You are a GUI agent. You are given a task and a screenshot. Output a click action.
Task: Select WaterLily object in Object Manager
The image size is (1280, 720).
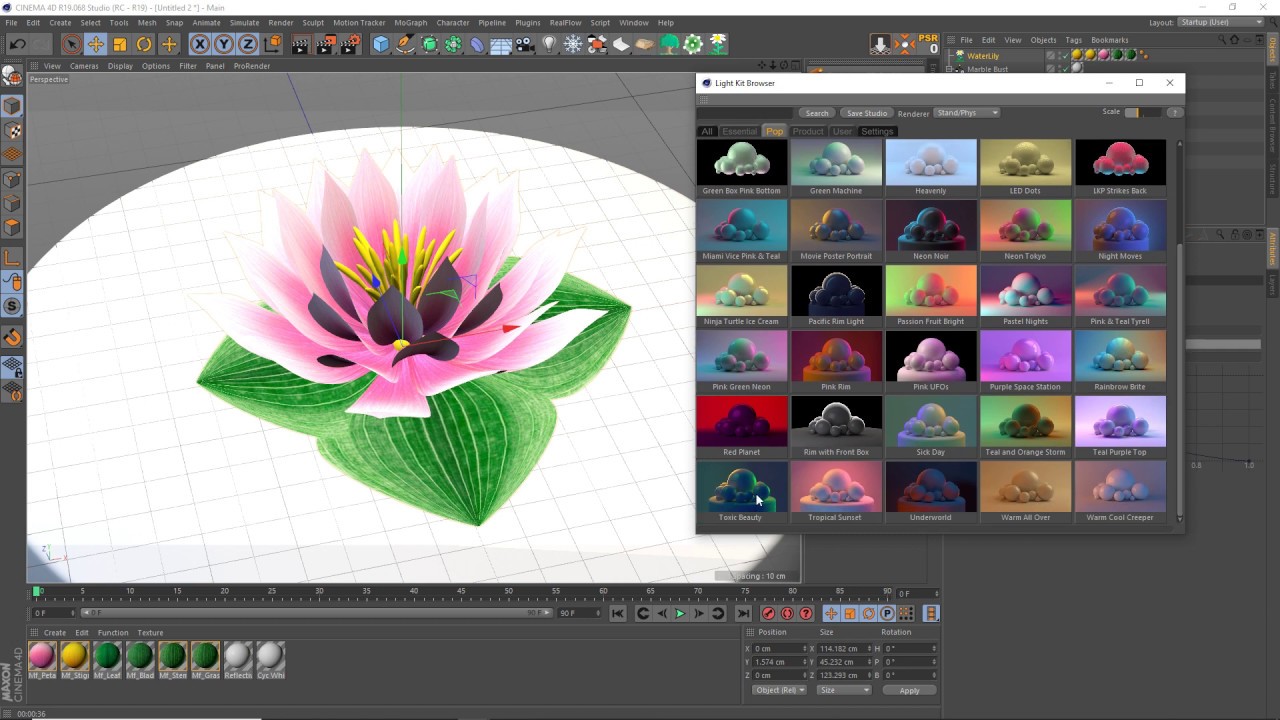tap(983, 56)
